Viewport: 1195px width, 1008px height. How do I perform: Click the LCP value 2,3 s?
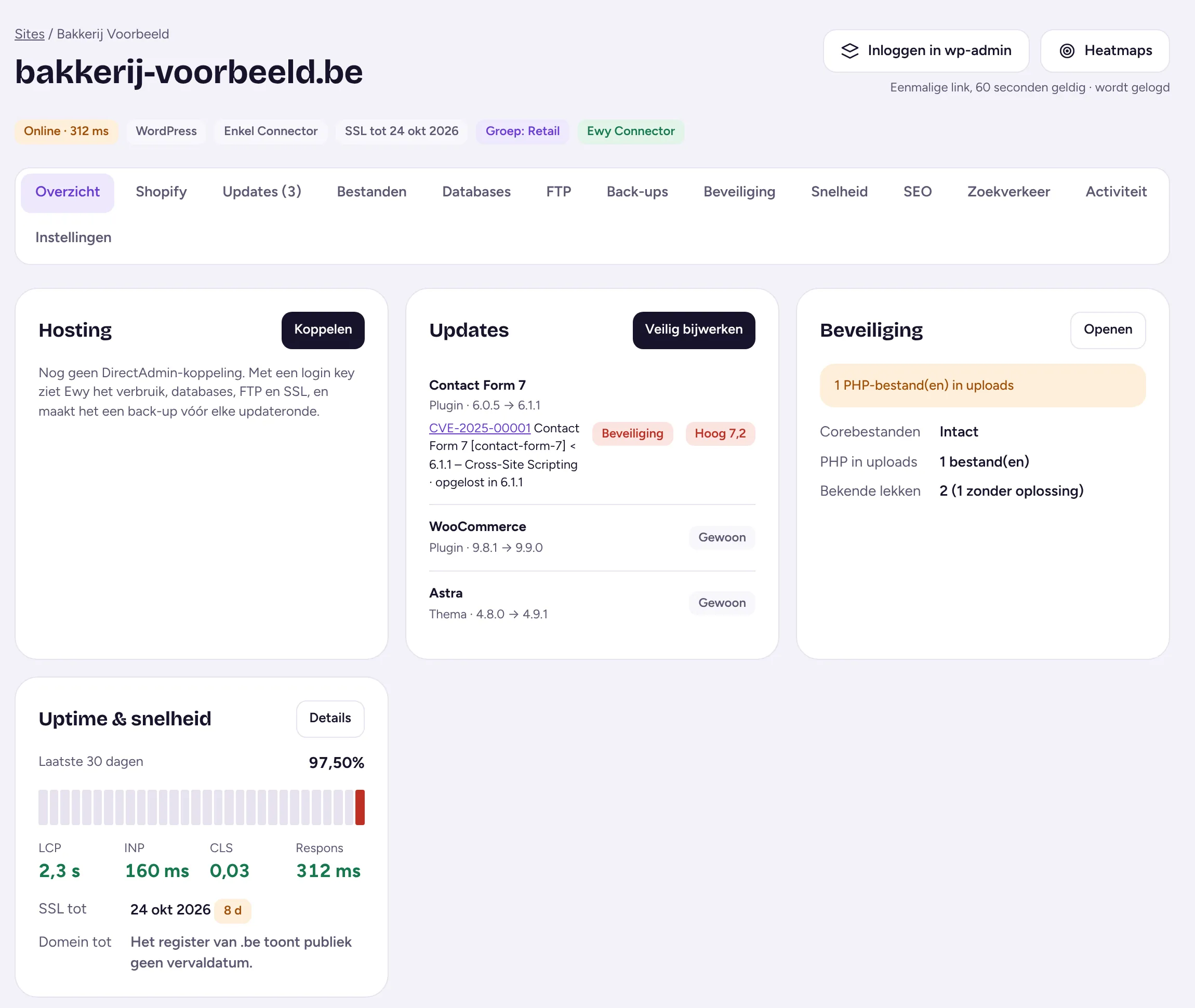pyautogui.click(x=59, y=871)
